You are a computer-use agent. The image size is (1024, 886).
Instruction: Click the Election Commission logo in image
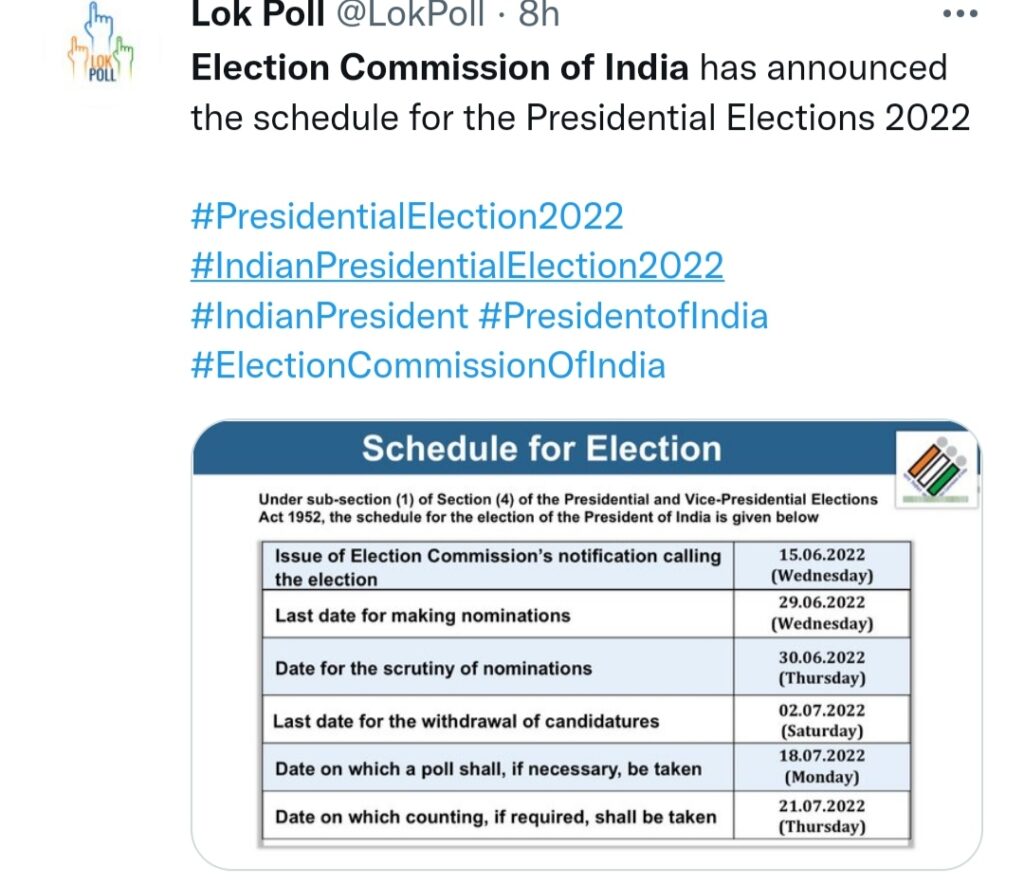coord(936,469)
